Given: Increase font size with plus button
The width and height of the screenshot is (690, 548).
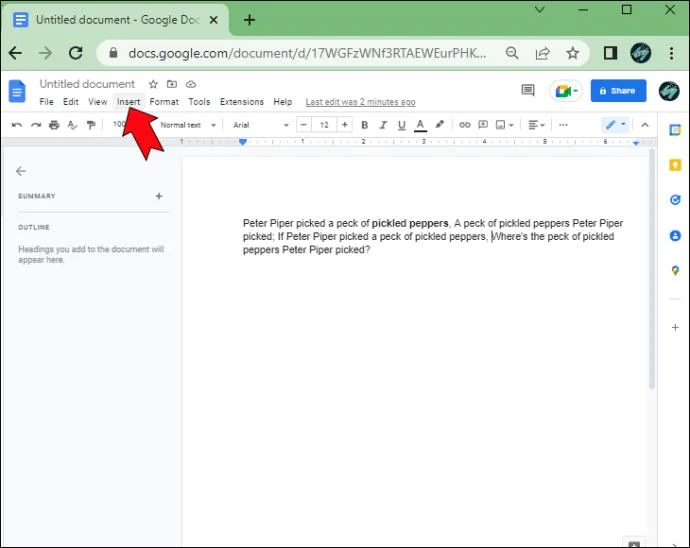Looking at the screenshot, I should point(345,125).
